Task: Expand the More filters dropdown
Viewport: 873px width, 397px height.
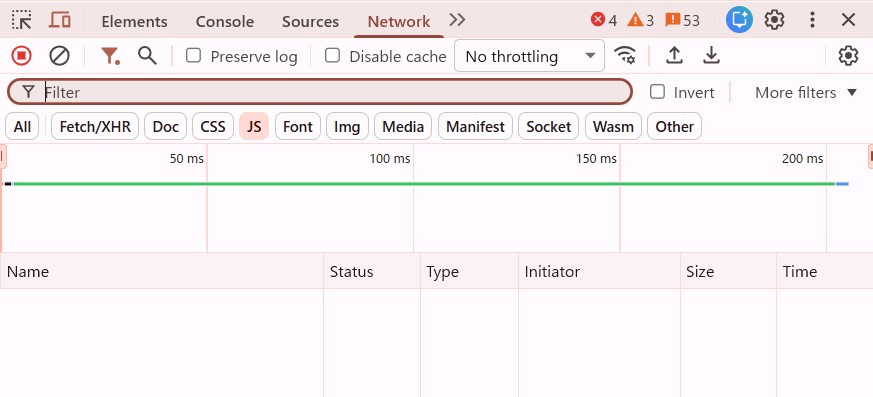Action: pyautogui.click(x=806, y=92)
